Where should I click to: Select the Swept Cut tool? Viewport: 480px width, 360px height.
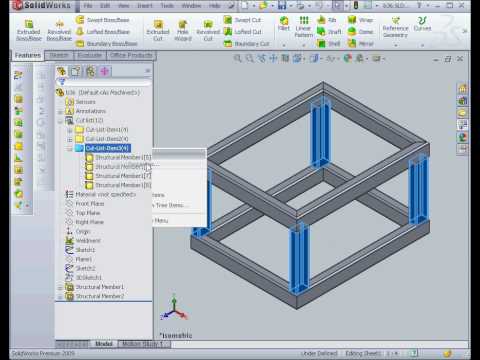pyautogui.click(x=243, y=20)
